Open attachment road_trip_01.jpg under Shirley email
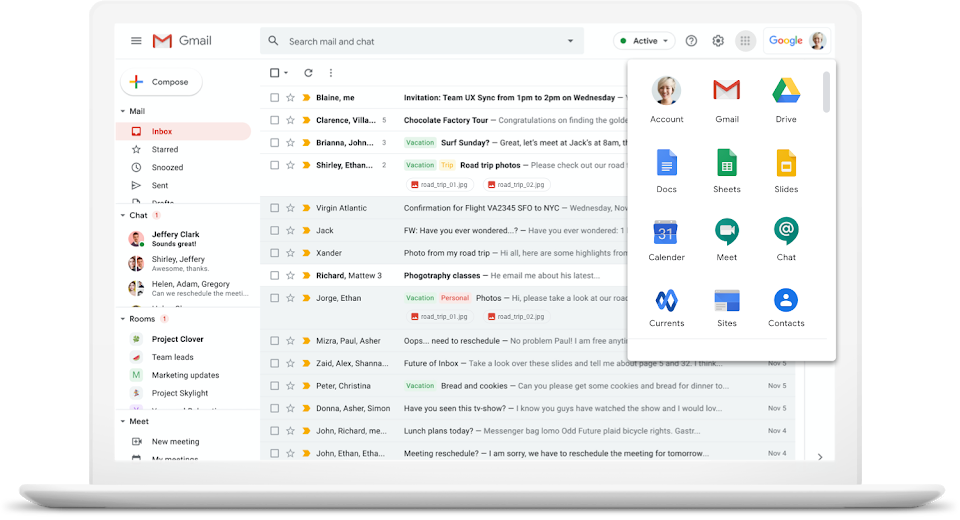Image resolution: width=960 pixels, height=520 pixels. [440, 184]
